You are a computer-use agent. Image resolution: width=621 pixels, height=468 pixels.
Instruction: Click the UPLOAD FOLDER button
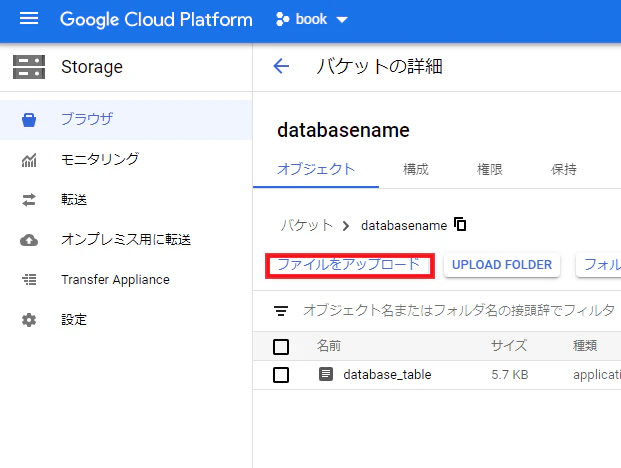tap(502, 265)
